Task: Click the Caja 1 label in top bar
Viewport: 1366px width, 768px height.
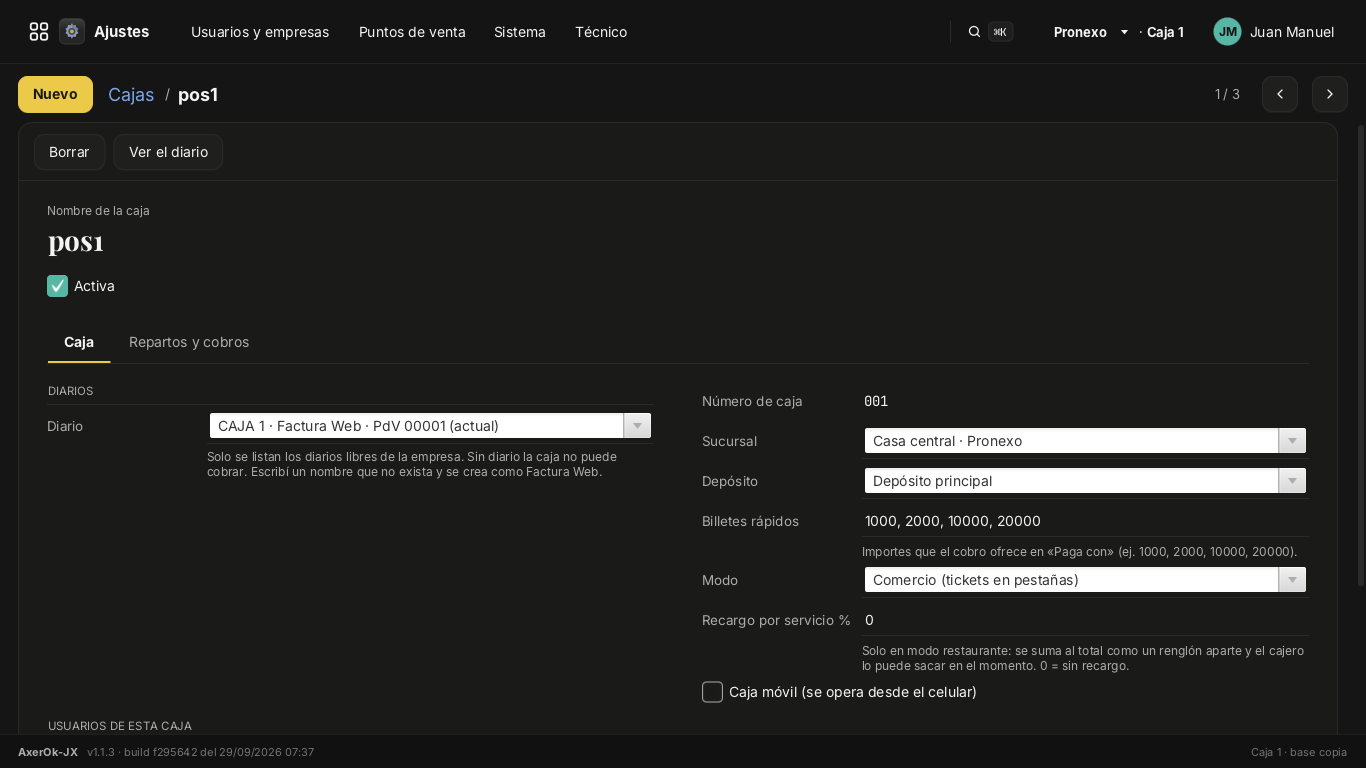Action: [x=1165, y=32]
